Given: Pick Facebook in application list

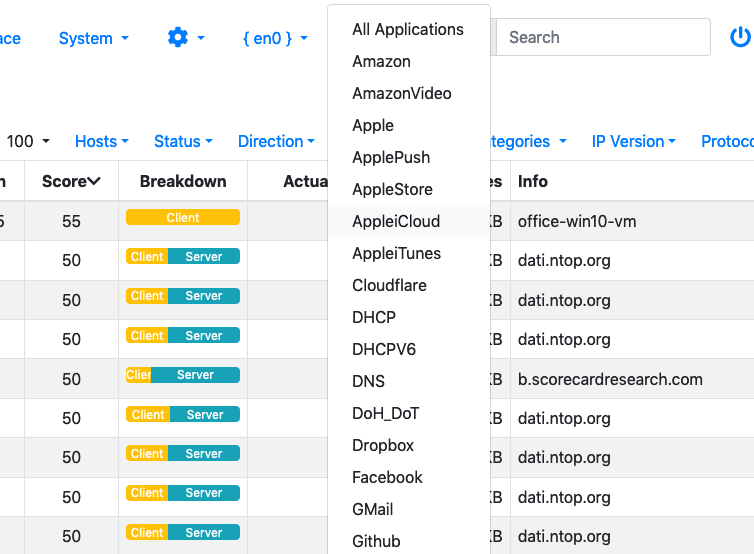Looking at the screenshot, I should [x=409, y=477].
